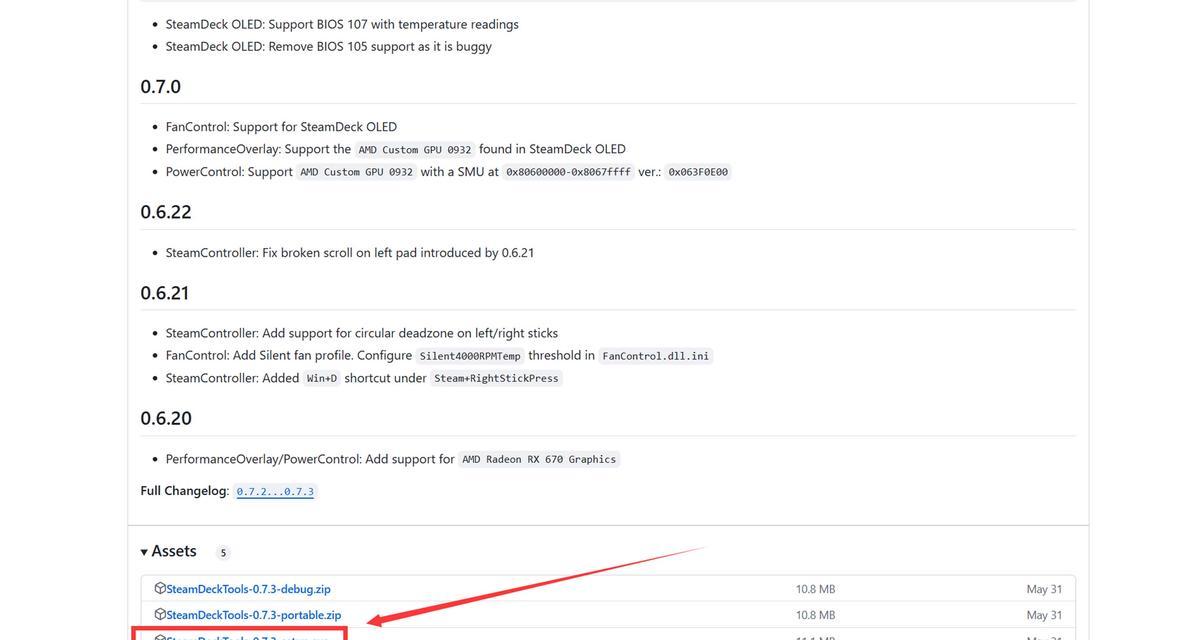Open the 0.7.2...0.7.3 full changelog link
This screenshot has height=640, width=1200.
[275, 491]
